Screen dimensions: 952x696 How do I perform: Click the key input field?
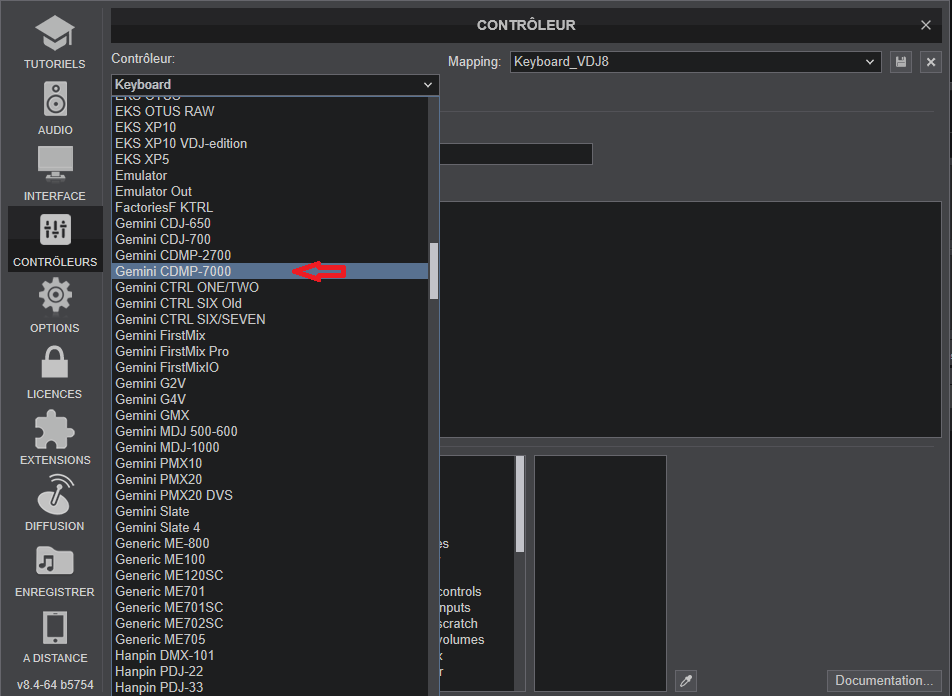(x=516, y=154)
